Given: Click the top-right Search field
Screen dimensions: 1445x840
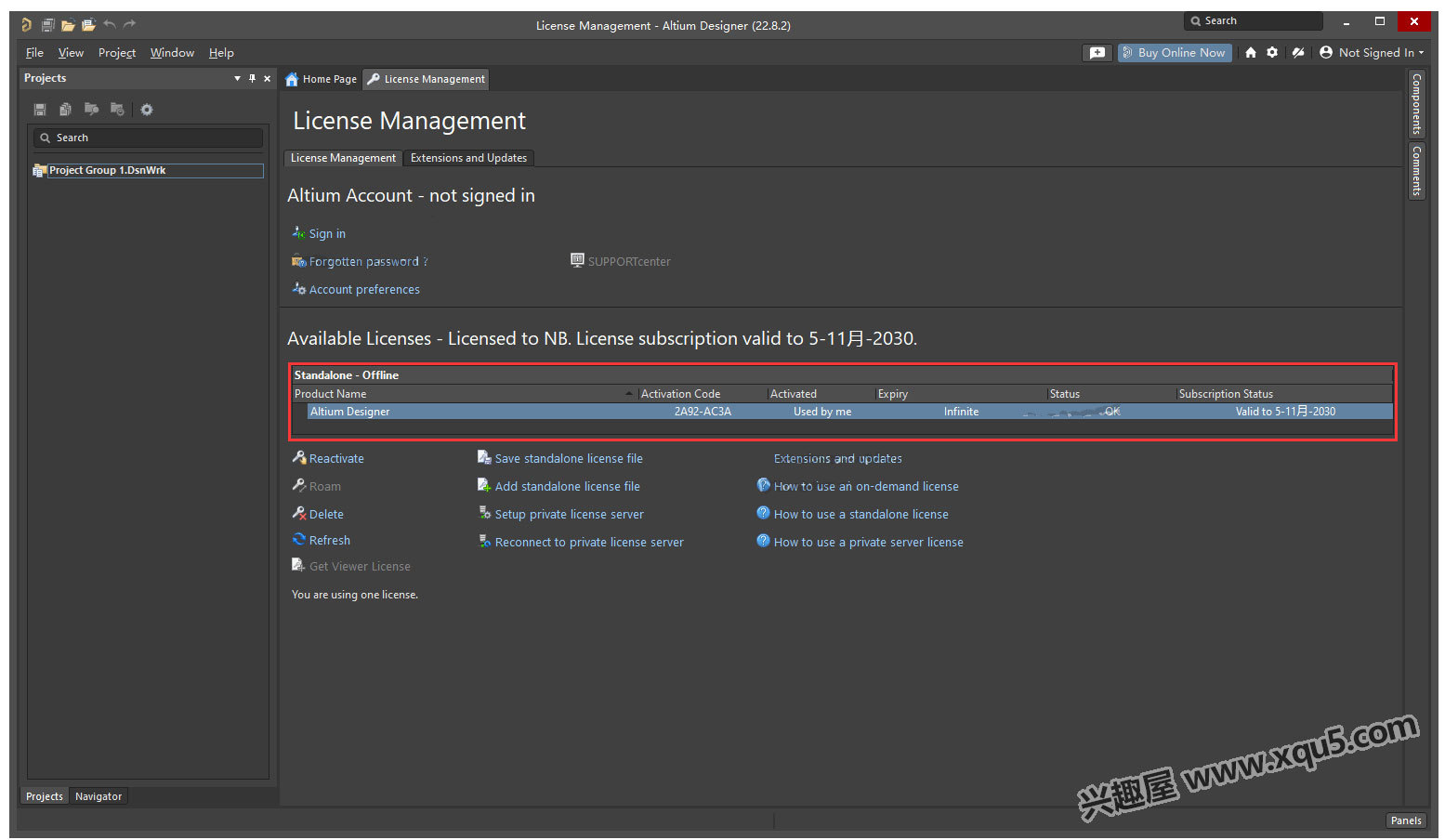Looking at the screenshot, I should (x=1254, y=20).
